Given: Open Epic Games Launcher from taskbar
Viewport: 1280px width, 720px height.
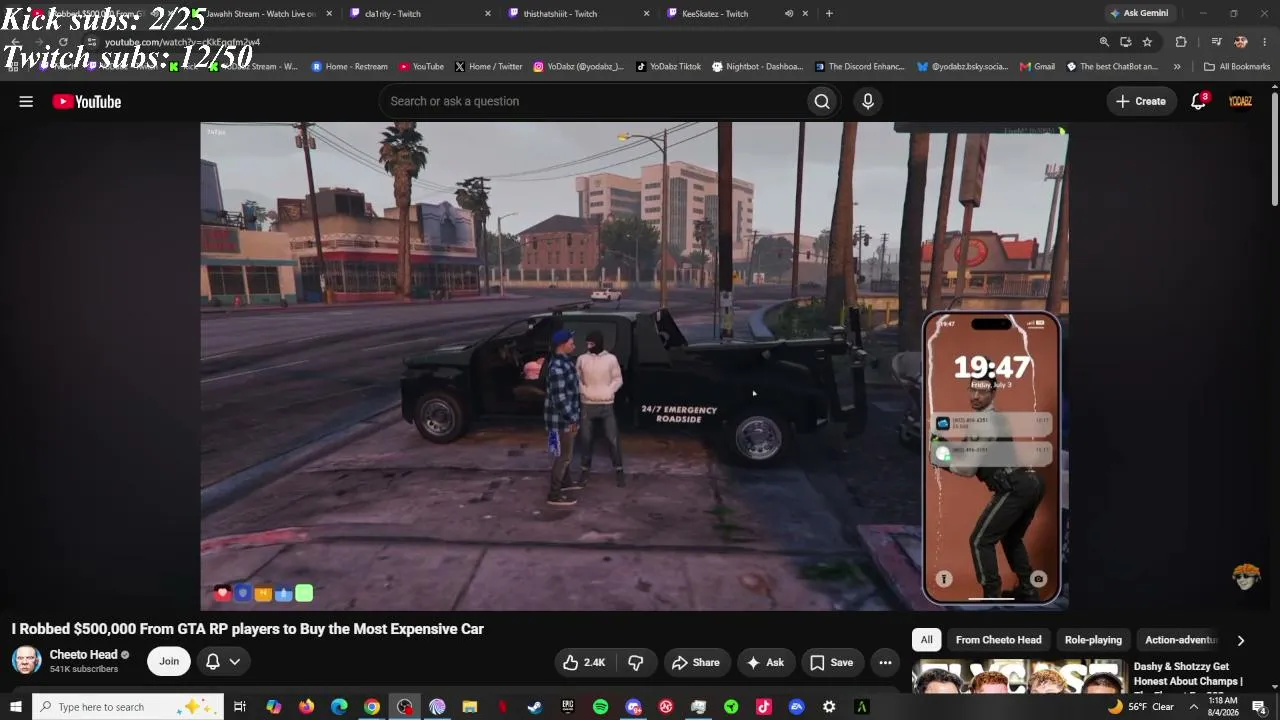Looking at the screenshot, I should (568, 707).
